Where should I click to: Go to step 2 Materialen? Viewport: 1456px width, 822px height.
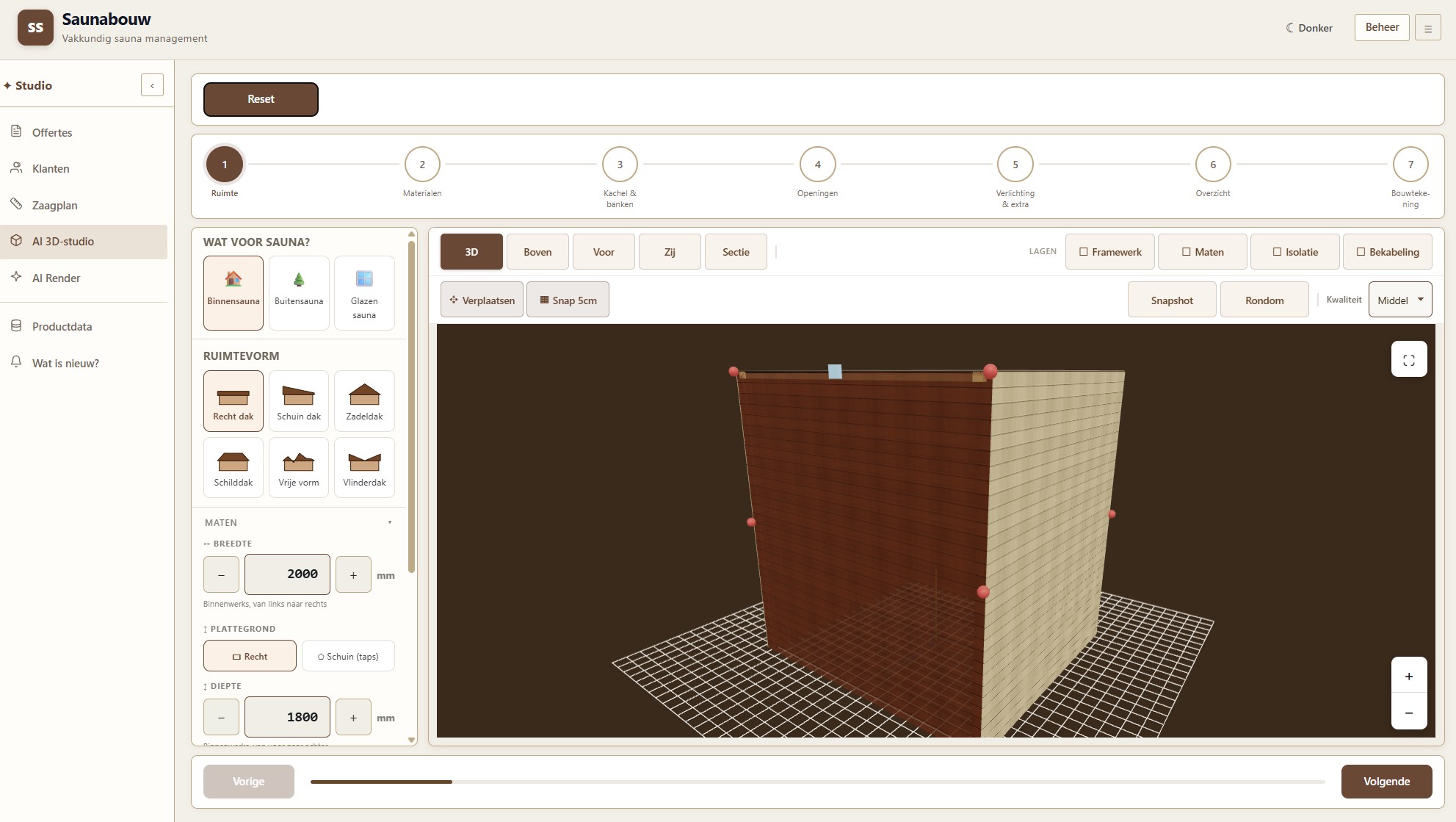[x=422, y=165]
